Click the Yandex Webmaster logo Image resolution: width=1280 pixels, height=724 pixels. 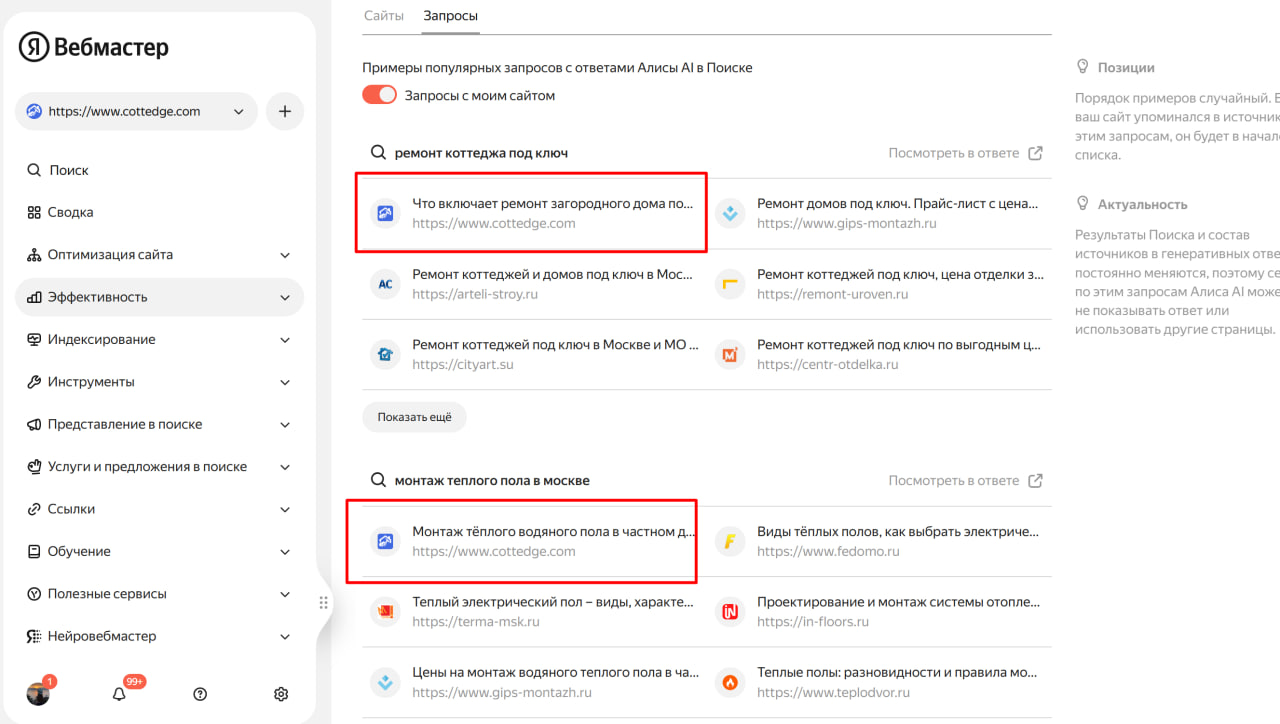[x=94, y=47]
